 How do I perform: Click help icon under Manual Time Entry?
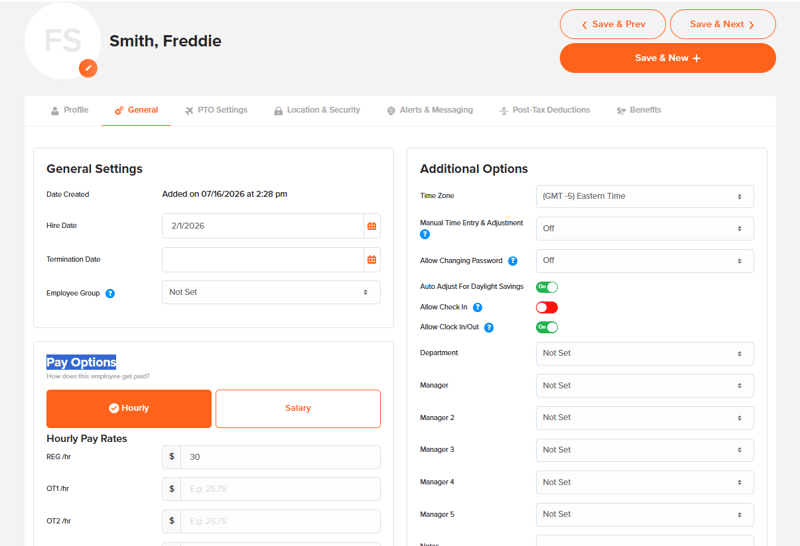click(425, 234)
